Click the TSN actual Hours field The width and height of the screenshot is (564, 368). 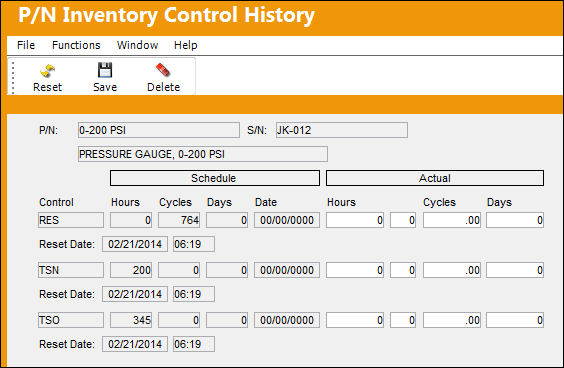355,270
